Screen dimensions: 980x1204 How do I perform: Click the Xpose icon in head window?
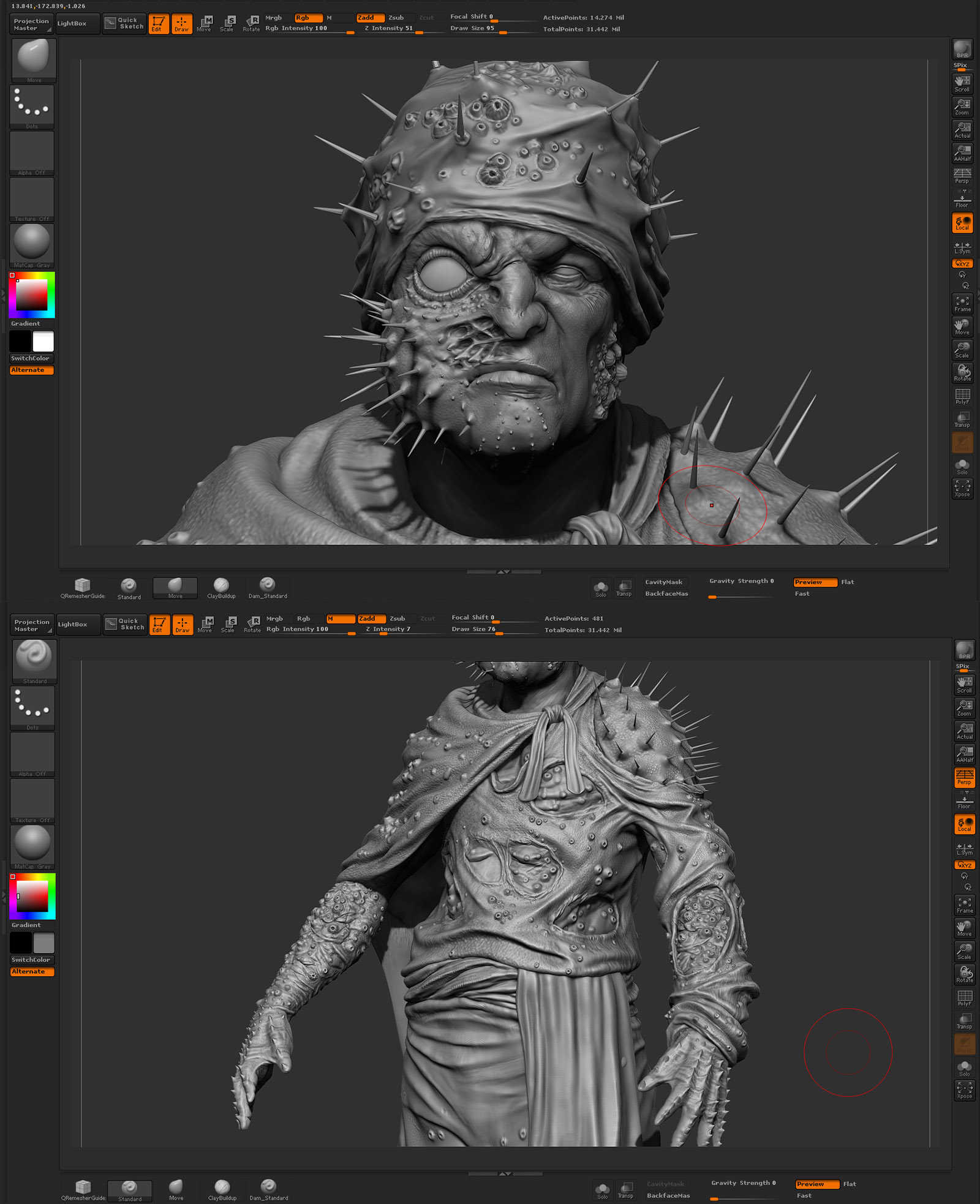(x=962, y=489)
